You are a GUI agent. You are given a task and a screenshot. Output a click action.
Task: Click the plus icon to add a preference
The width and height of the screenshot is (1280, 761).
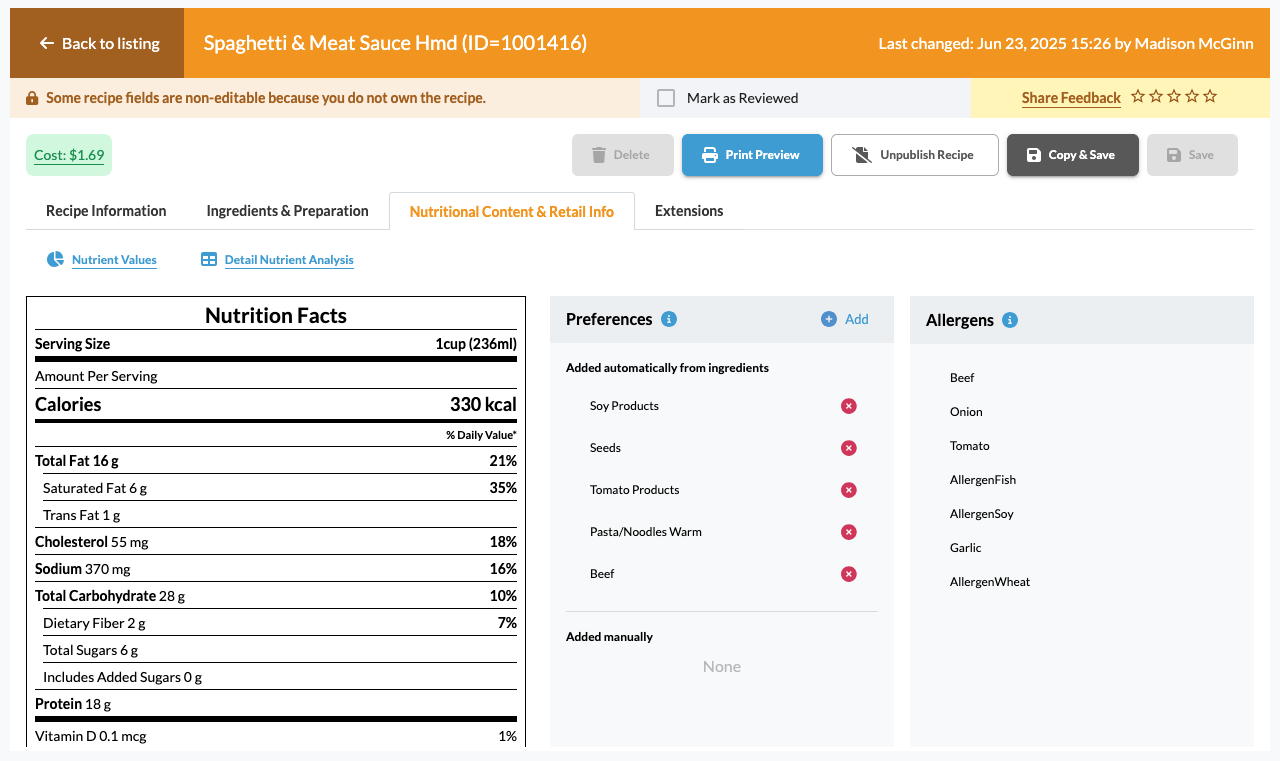pos(828,318)
